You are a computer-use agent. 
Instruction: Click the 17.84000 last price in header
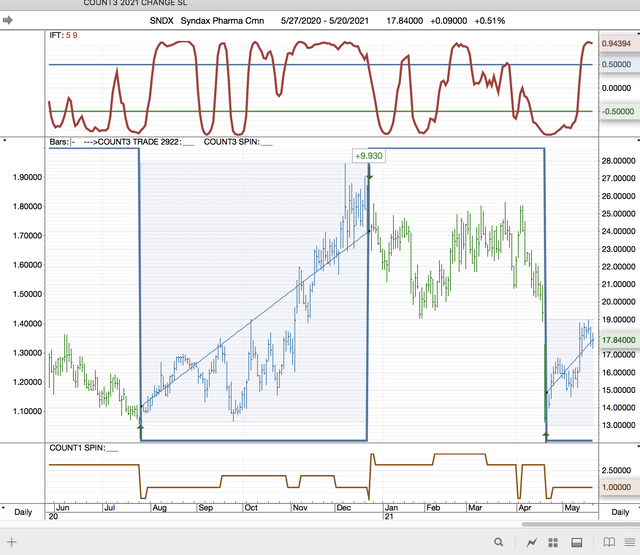[x=404, y=20]
